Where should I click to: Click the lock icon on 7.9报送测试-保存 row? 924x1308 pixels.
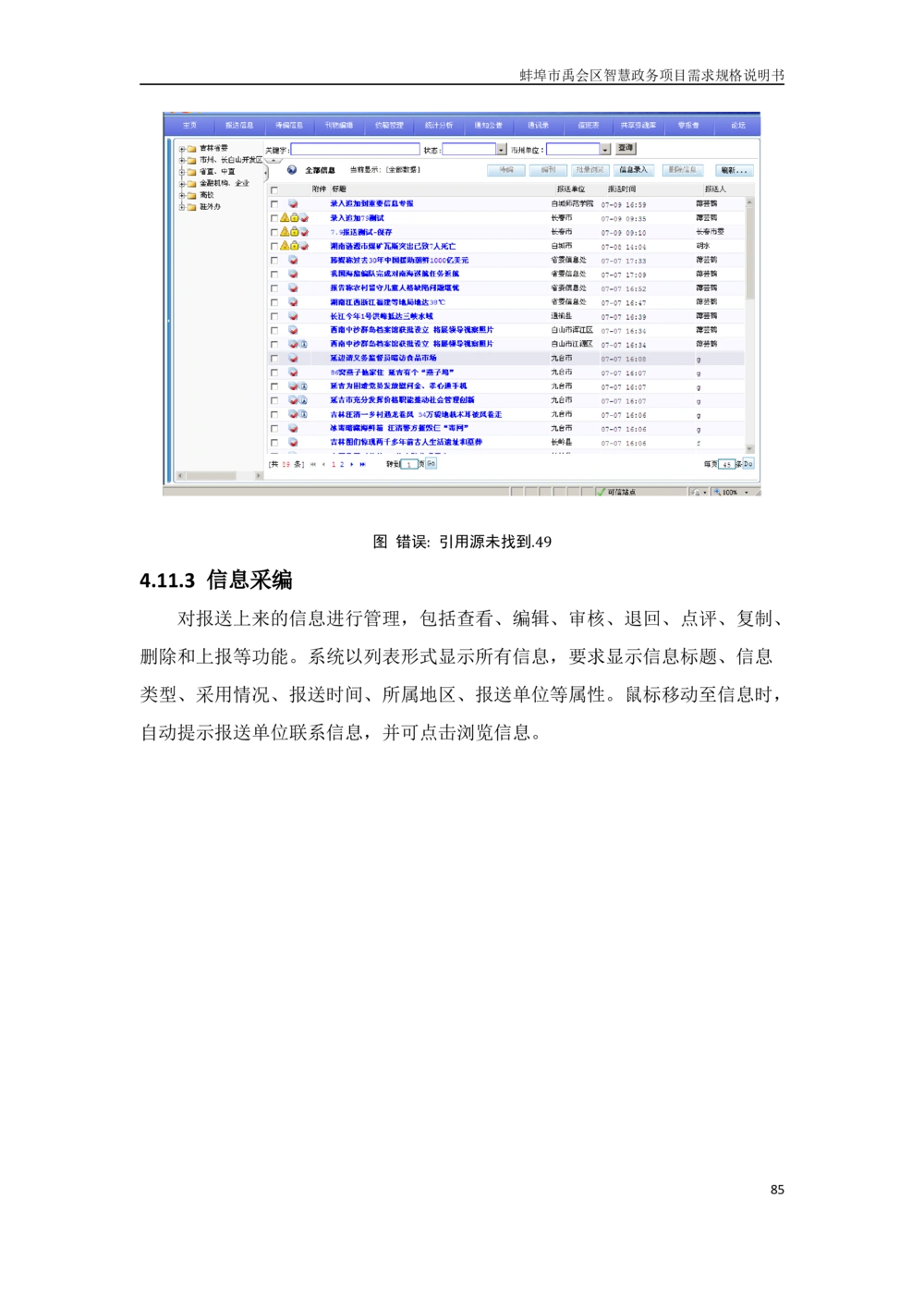click(x=295, y=232)
